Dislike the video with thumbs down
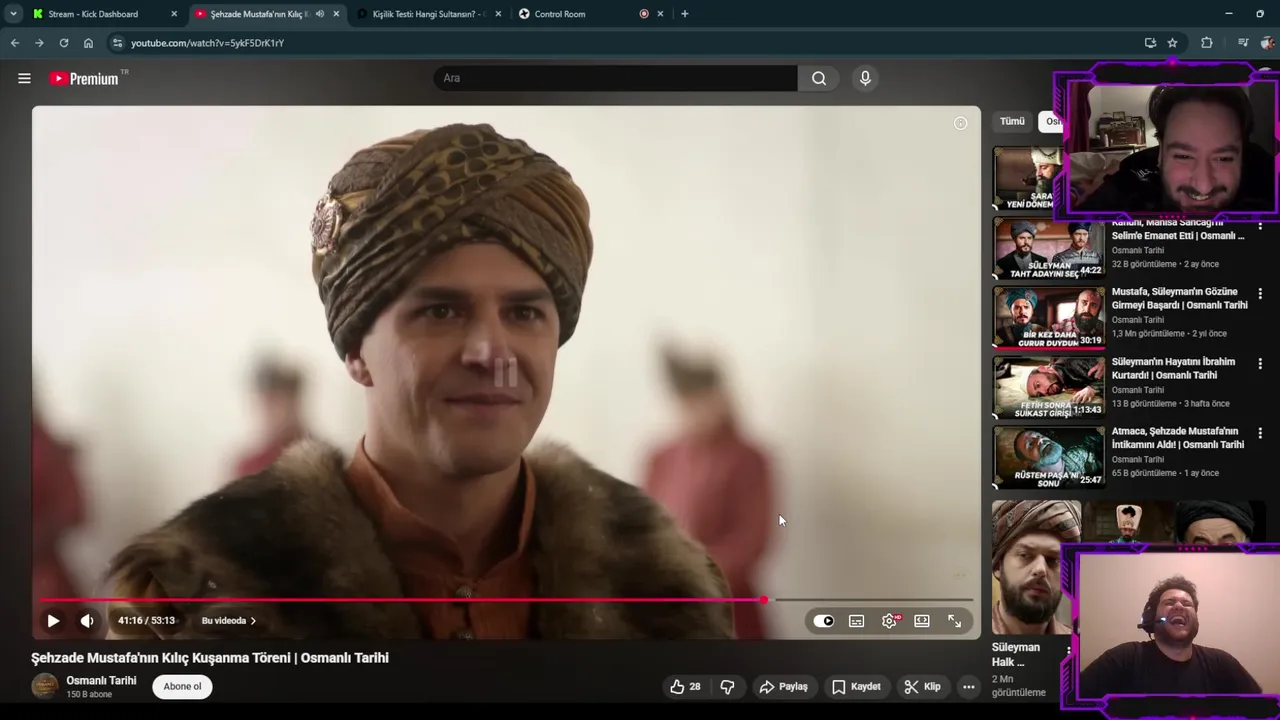The image size is (1280, 720). pos(727,687)
